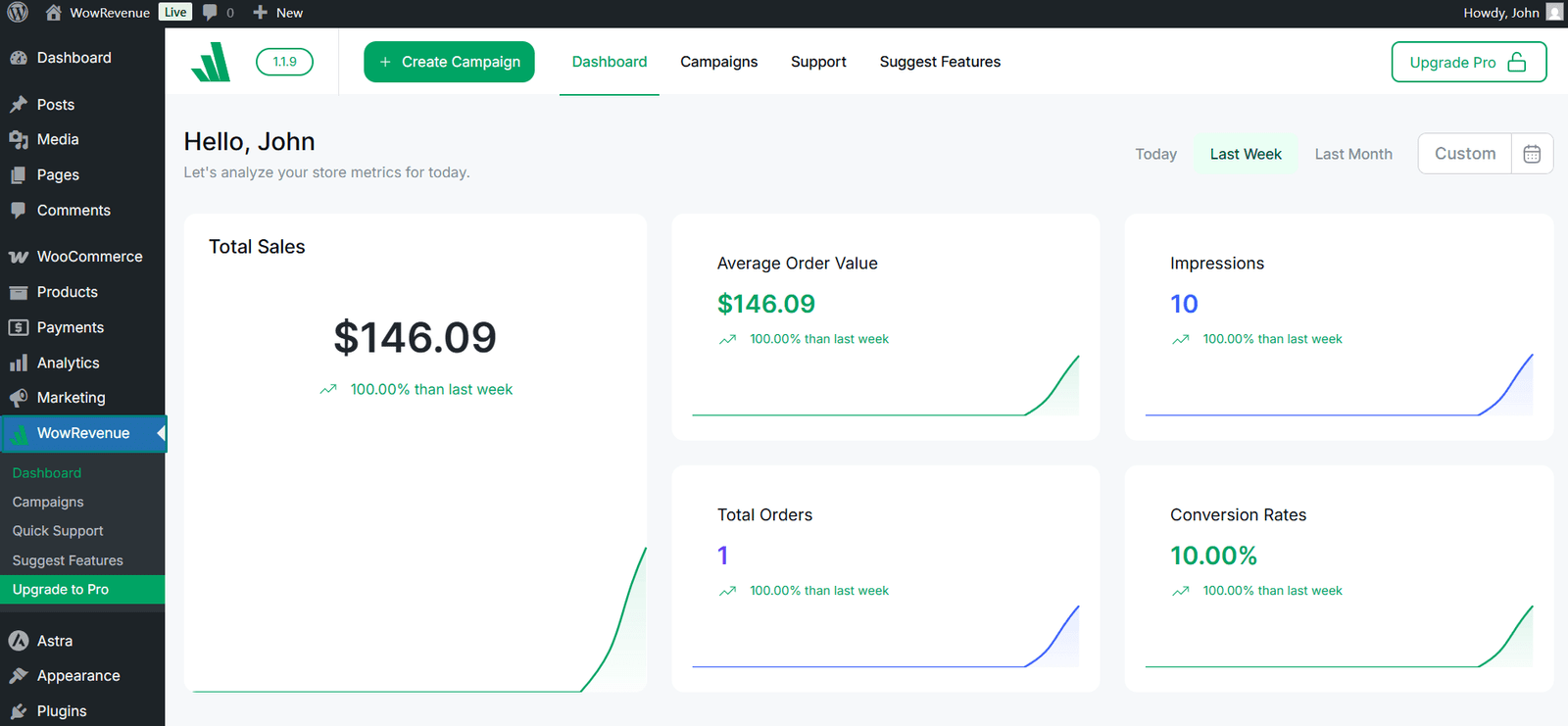Select the Today date filter

pyautogui.click(x=1156, y=154)
